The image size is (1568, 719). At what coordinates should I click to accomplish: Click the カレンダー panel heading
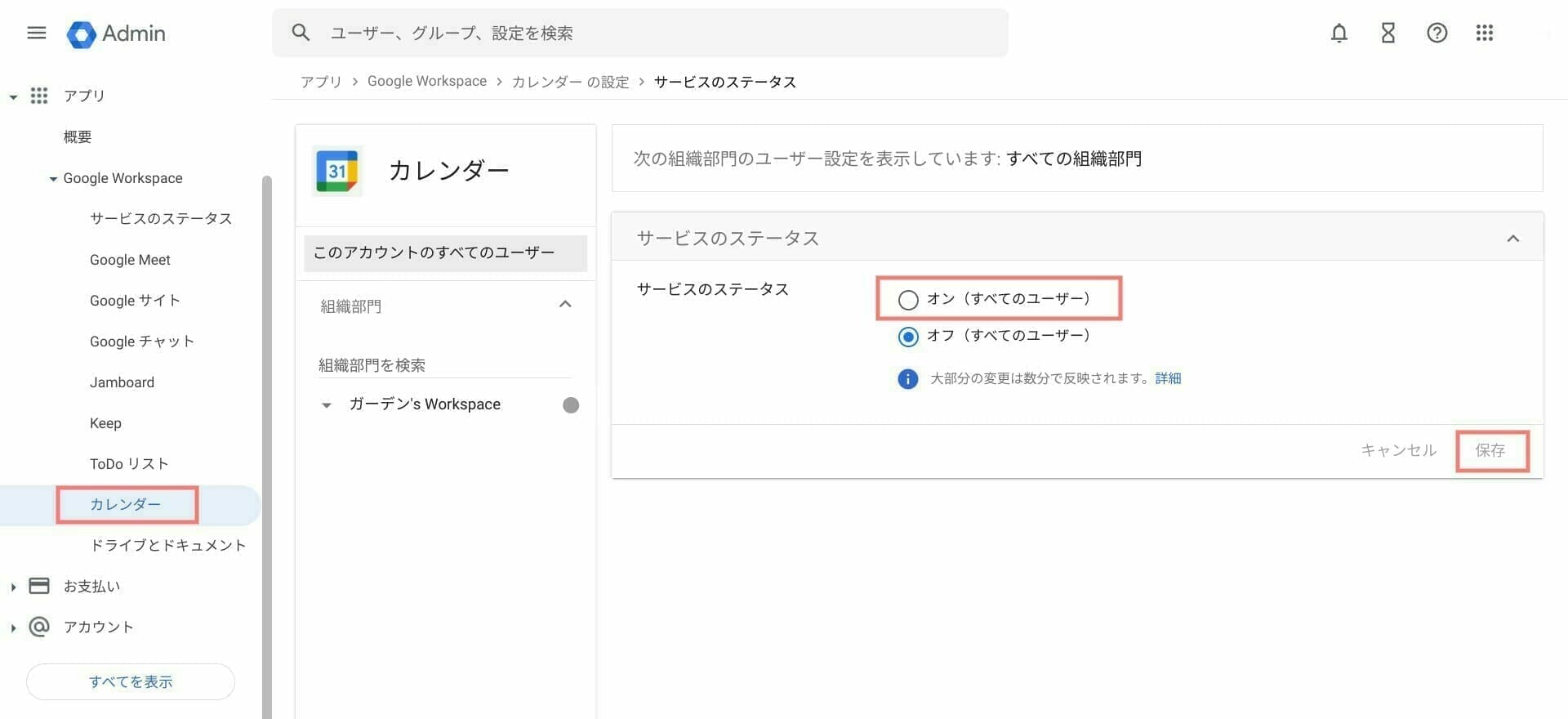(448, 170)
